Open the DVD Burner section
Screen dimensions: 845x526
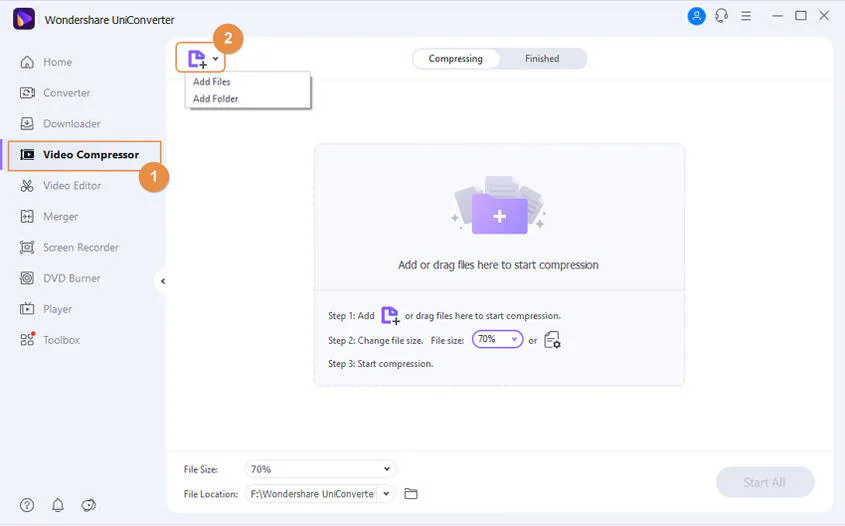pyautogui.click(x=60, y=278)
